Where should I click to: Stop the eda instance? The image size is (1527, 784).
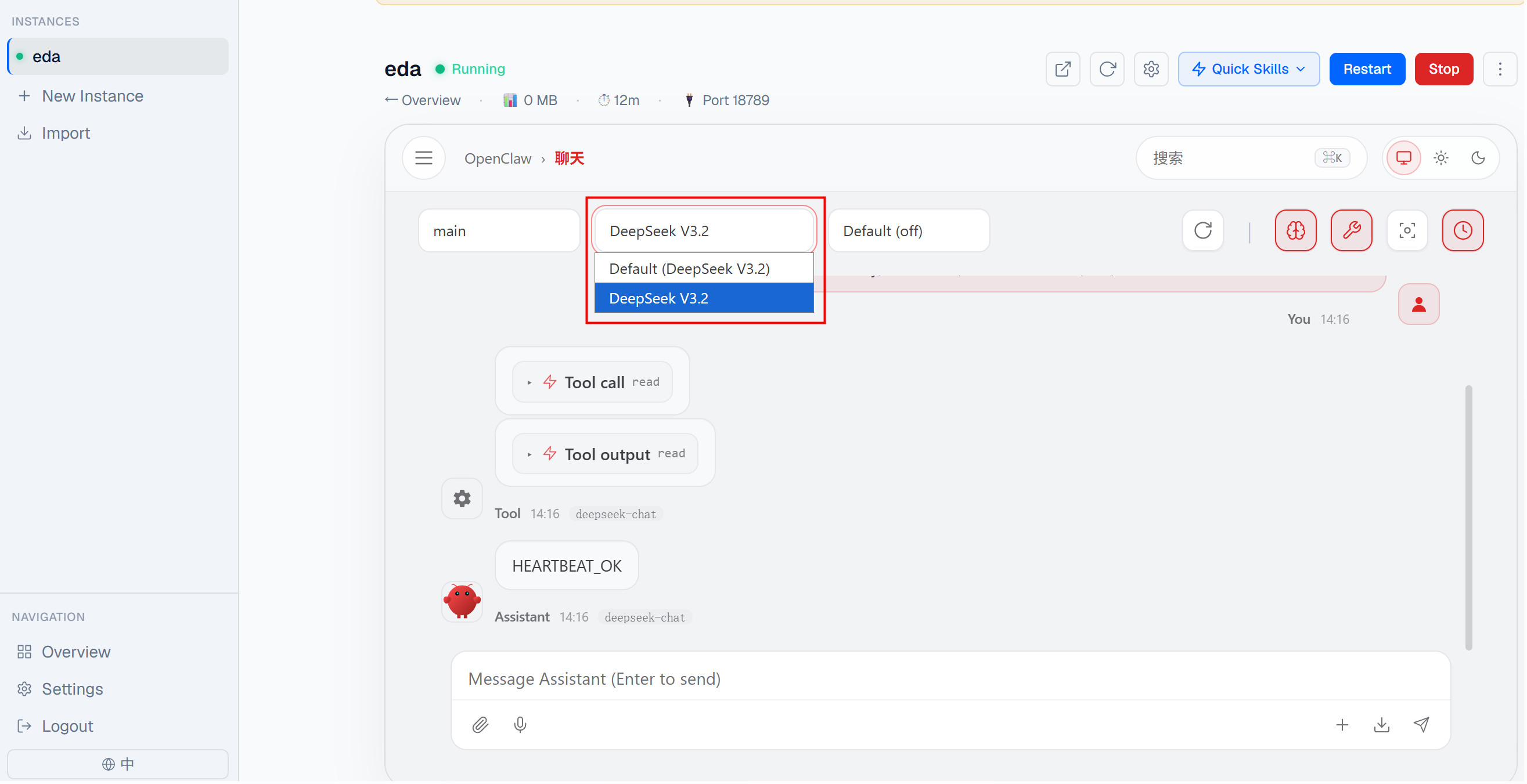(x=1443, y=69)
